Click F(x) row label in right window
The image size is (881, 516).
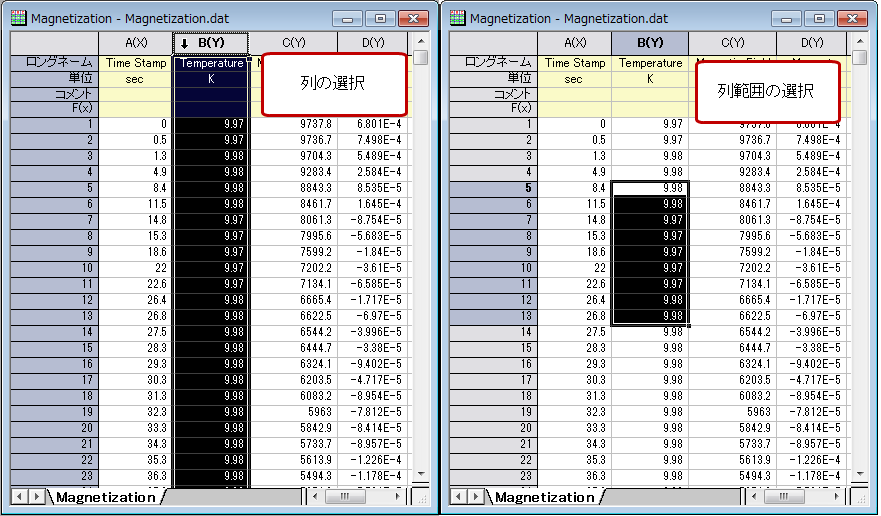tap(493, 108)
